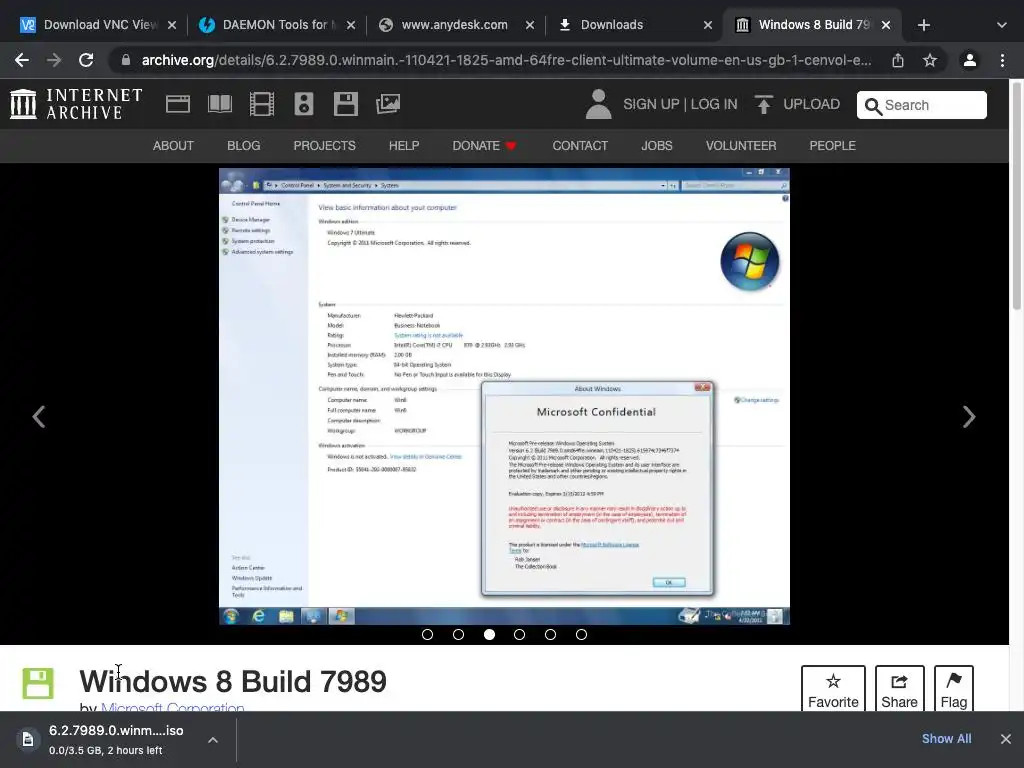The image size is (1024, 768).
Task: Go back to the previous page
Action: pos(22,60)
